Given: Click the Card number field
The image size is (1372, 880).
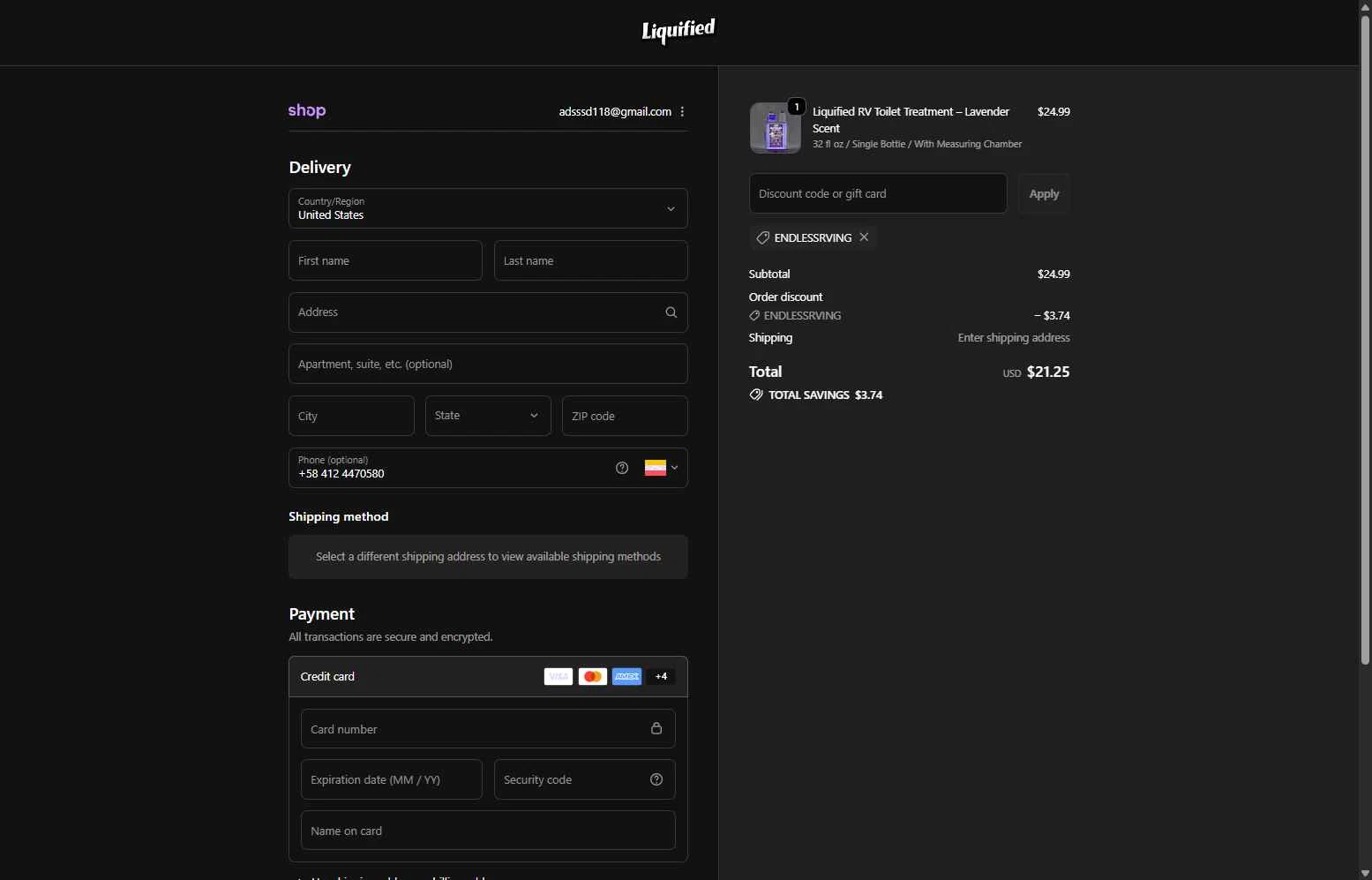Looking at the screenshot, I should click(488, 729).
